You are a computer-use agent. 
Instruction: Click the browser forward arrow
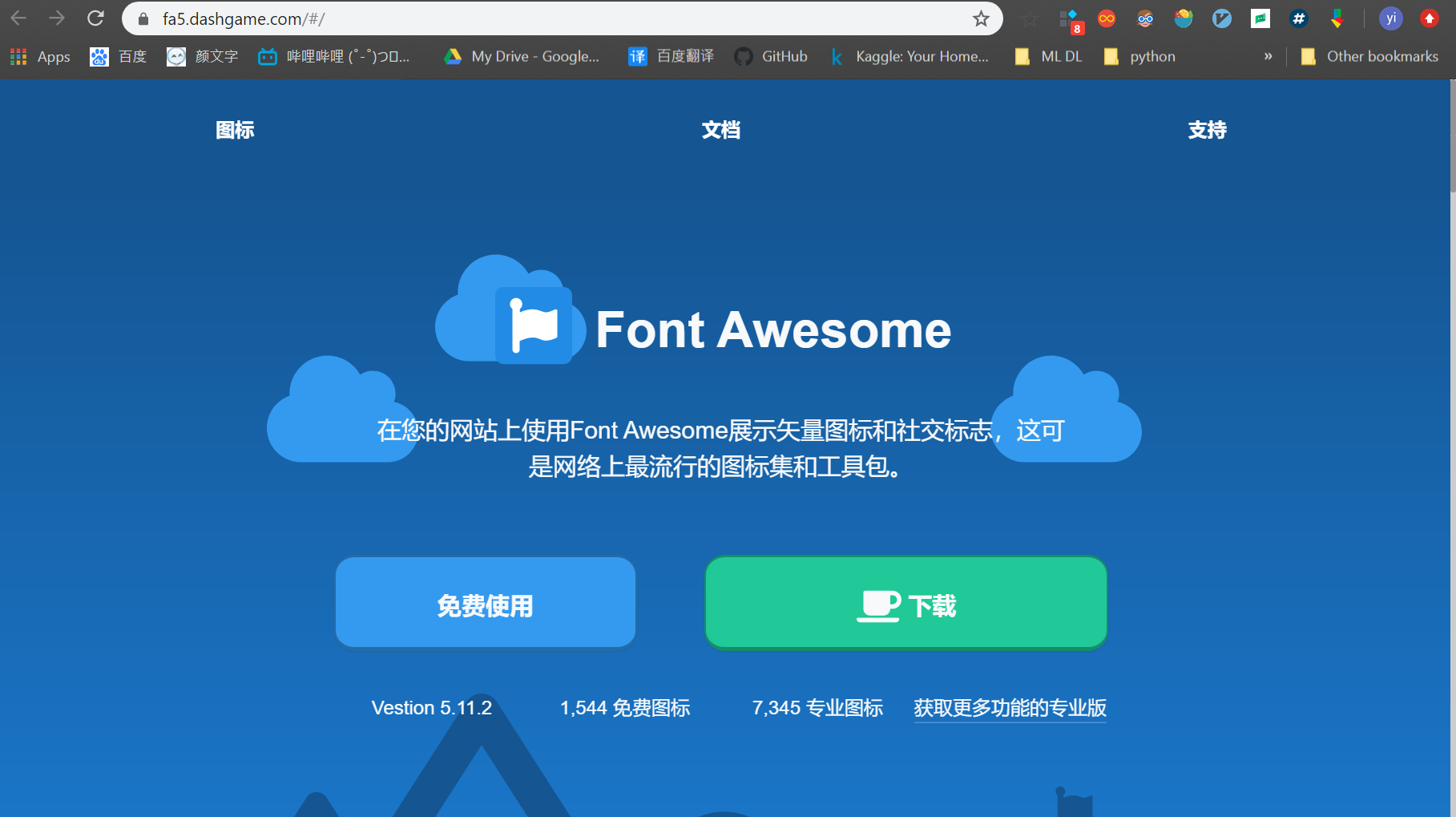pyautogui.click(x=56, y=18)
